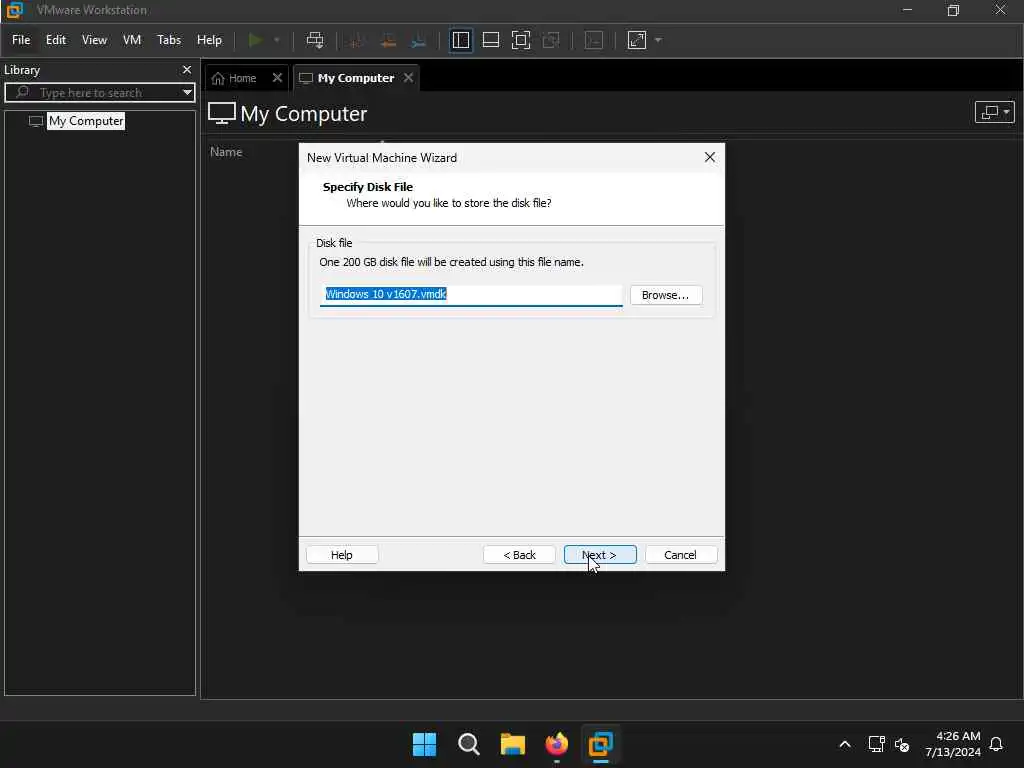The height and width of the screenshot is (768, 1024).
Task: Open the notifications bell icon
Action: [x=996, y=744]
